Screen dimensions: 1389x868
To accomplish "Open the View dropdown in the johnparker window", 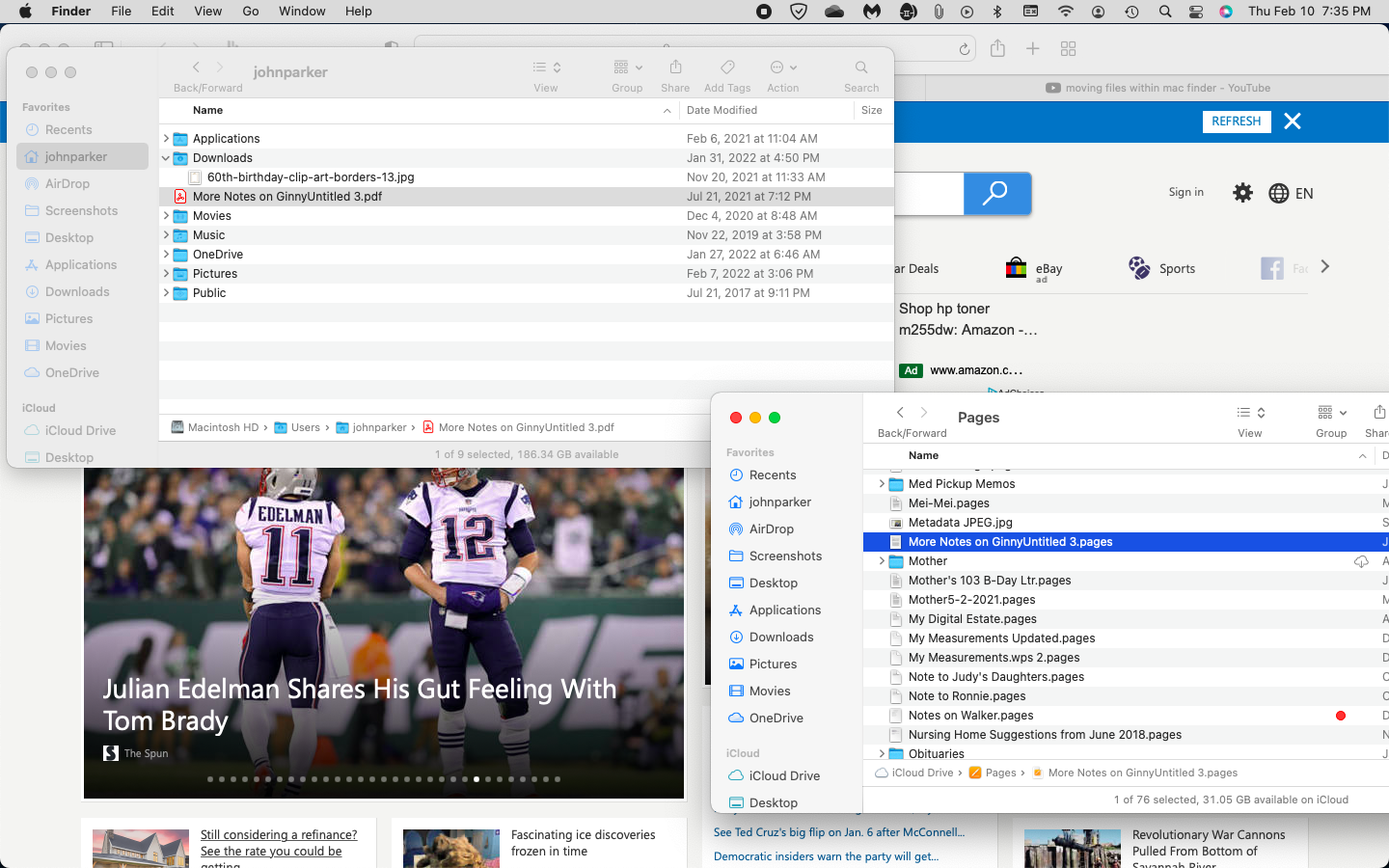I will [547, 68].
